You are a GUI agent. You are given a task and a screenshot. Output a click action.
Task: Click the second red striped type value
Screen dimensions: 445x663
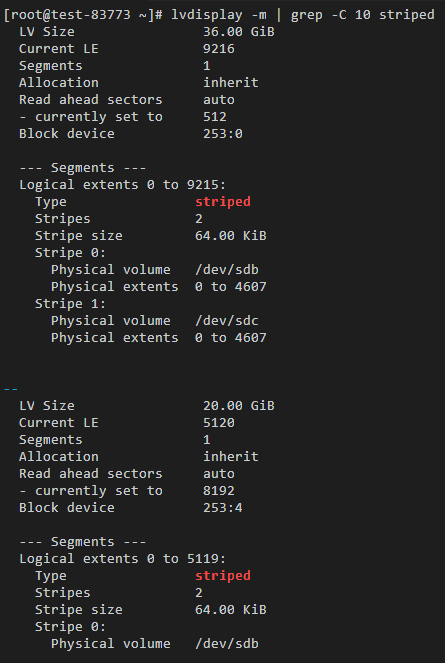tap(223, 575)
